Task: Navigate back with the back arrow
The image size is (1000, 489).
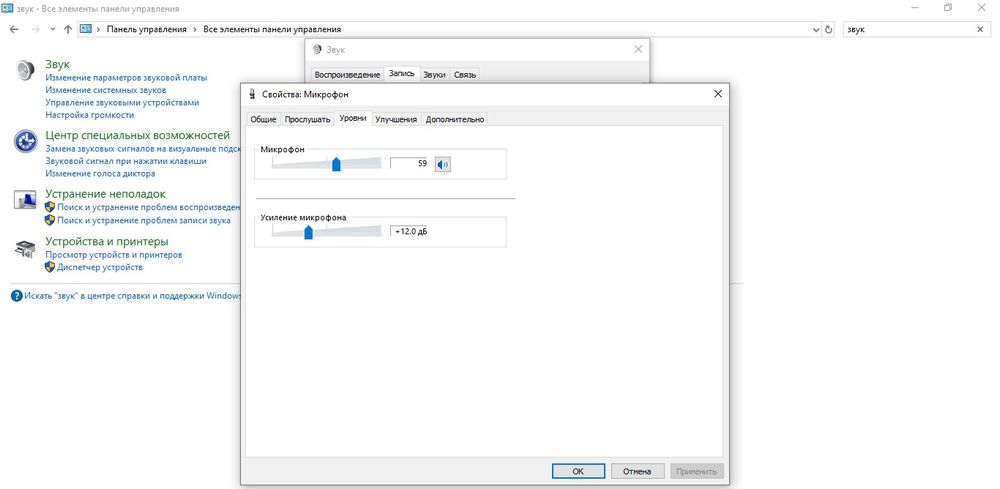Action: pos(14,30)
